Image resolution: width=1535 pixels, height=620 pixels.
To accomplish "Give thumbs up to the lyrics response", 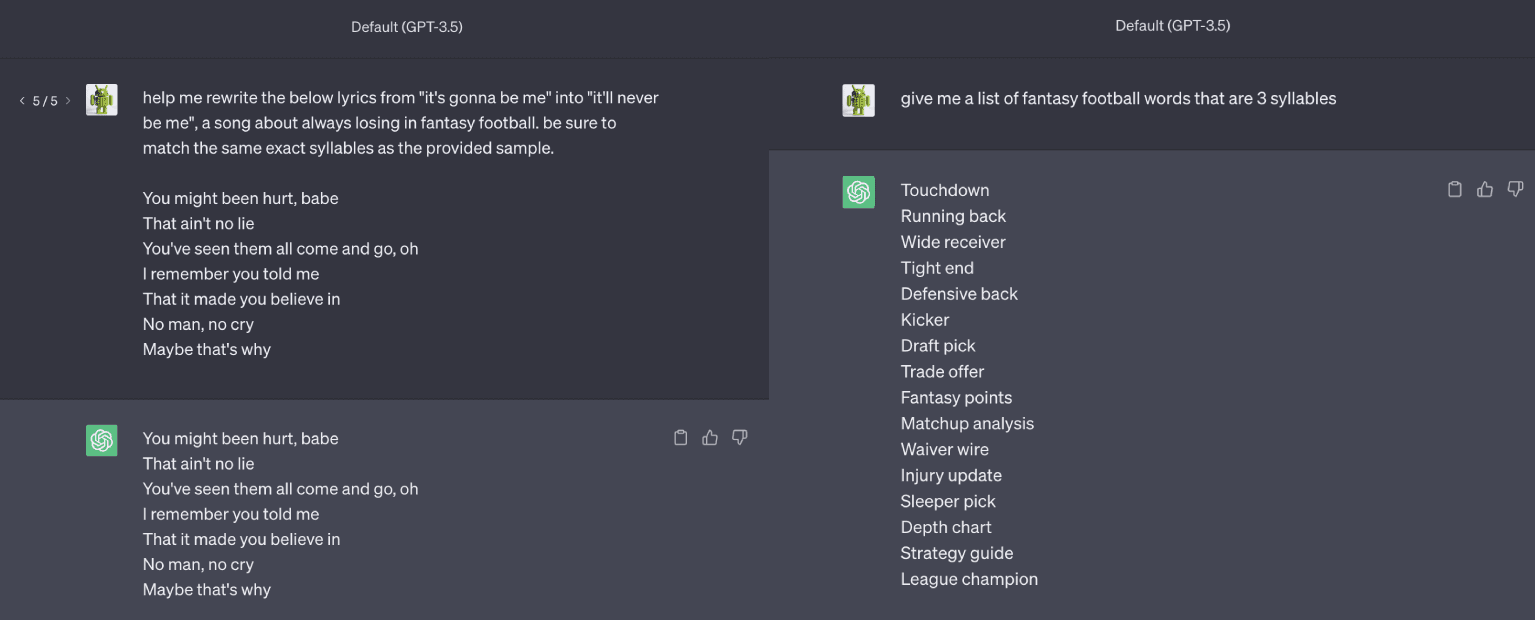I will tap(710, 438).
